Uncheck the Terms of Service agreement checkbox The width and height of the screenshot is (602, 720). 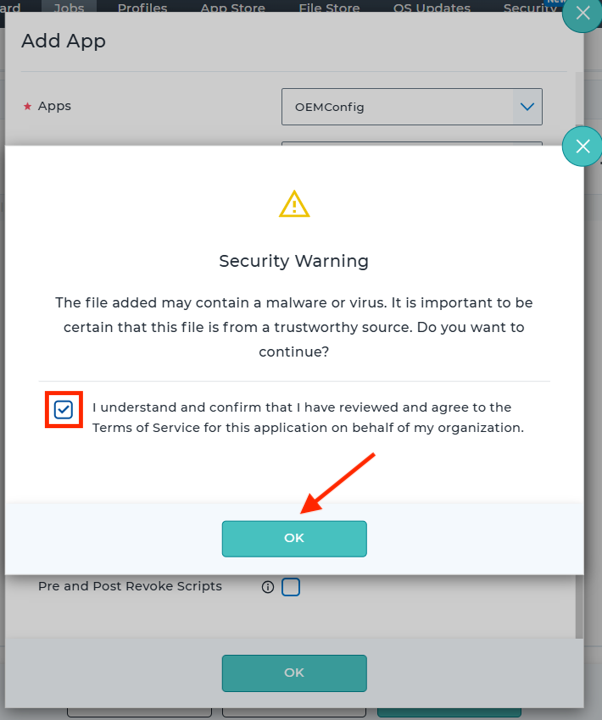click(x=63, y=410)
